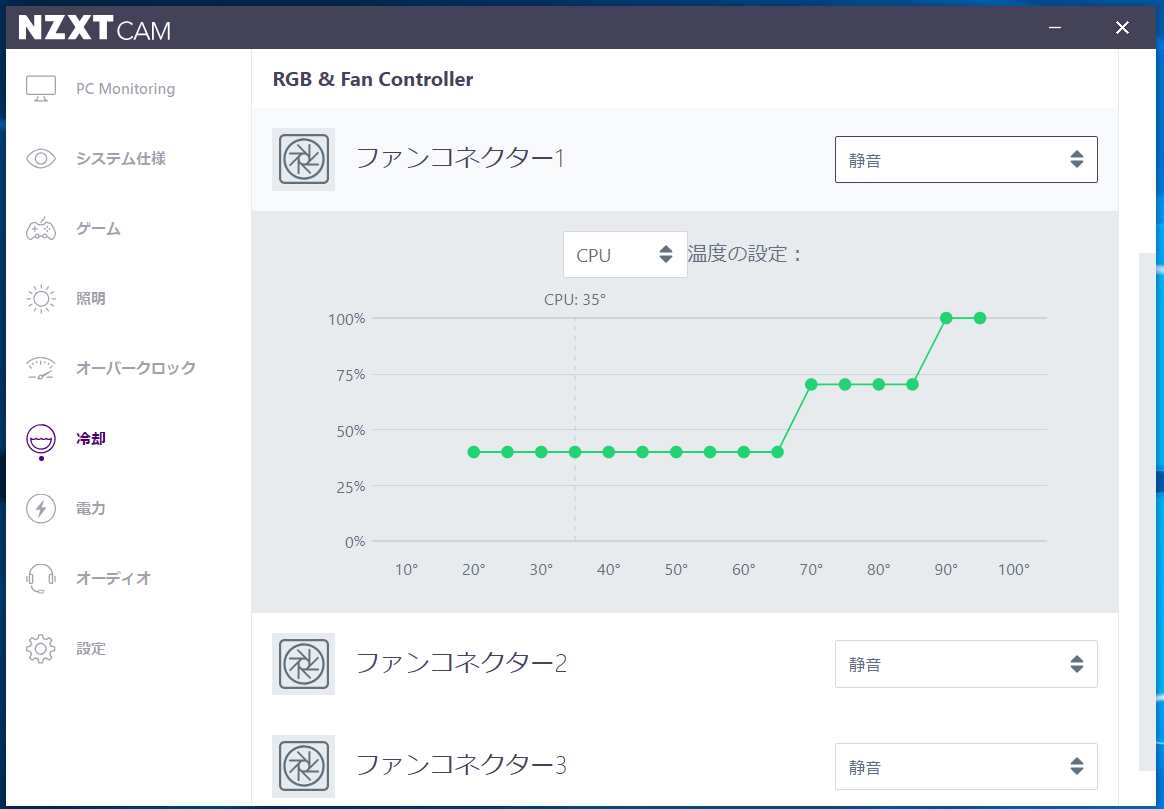
Task: Open the 静音 profile dropdown for ファンコネクター3
Action: pos(966,767)
